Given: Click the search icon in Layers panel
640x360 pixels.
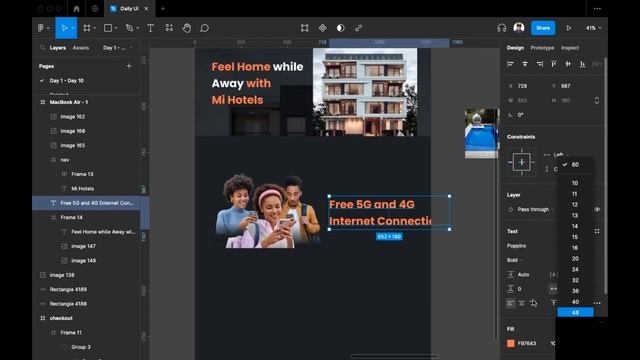Looking at the screenshot, I should (x=42, y=48).
